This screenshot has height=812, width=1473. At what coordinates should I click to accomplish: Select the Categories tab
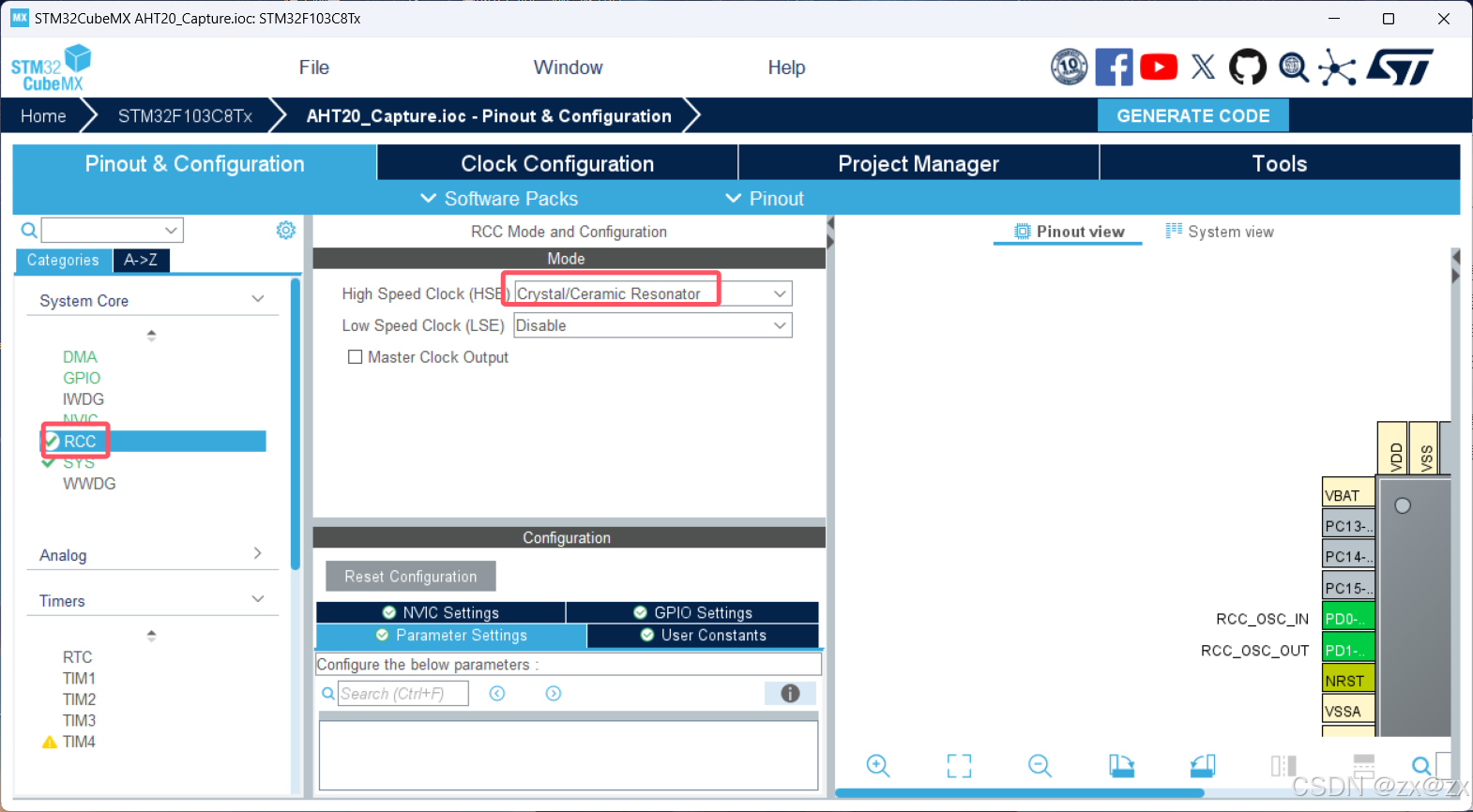pyautogui.click(x=63, y=260)
